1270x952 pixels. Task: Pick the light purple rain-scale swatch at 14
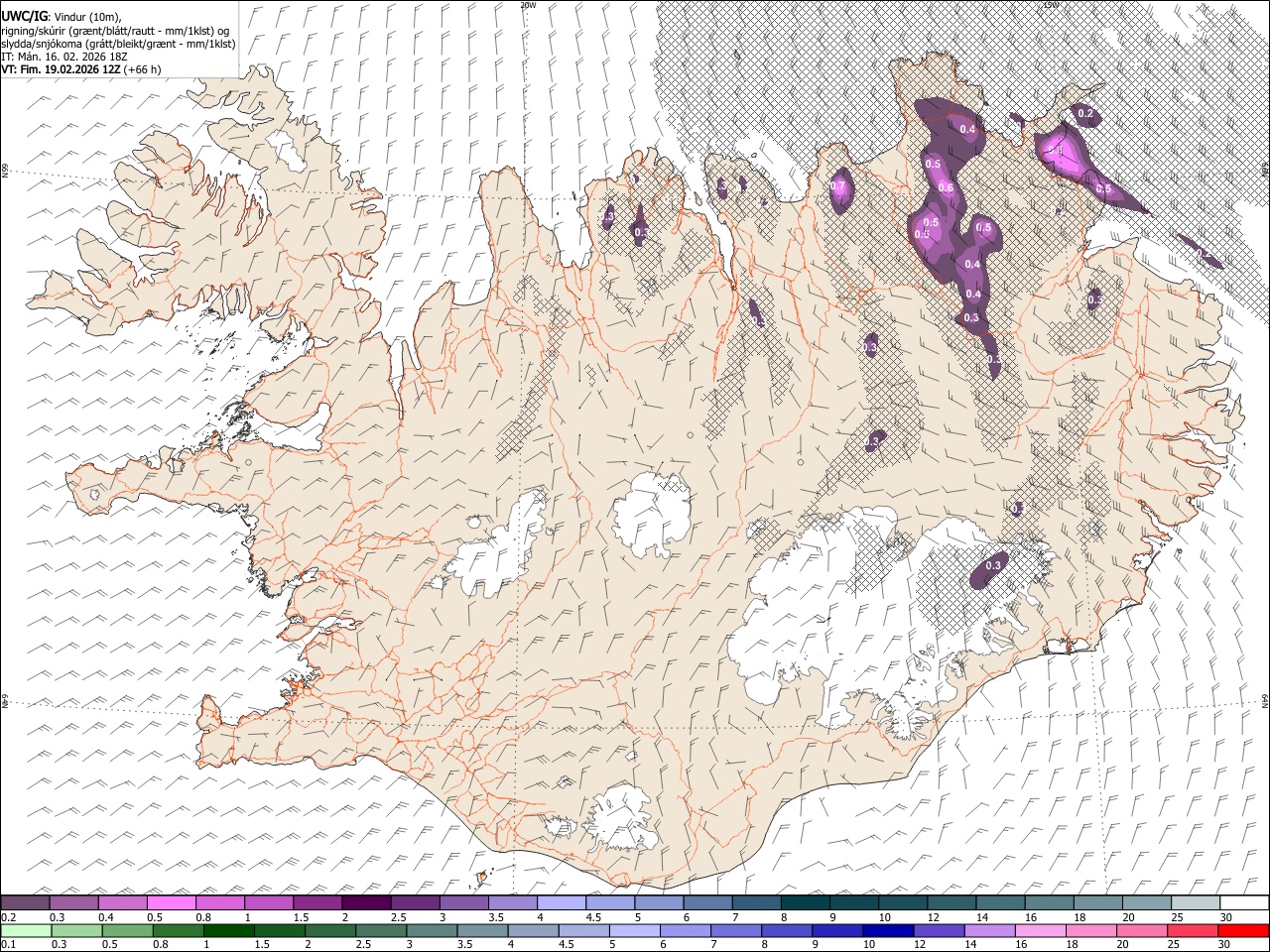point(989,930)
